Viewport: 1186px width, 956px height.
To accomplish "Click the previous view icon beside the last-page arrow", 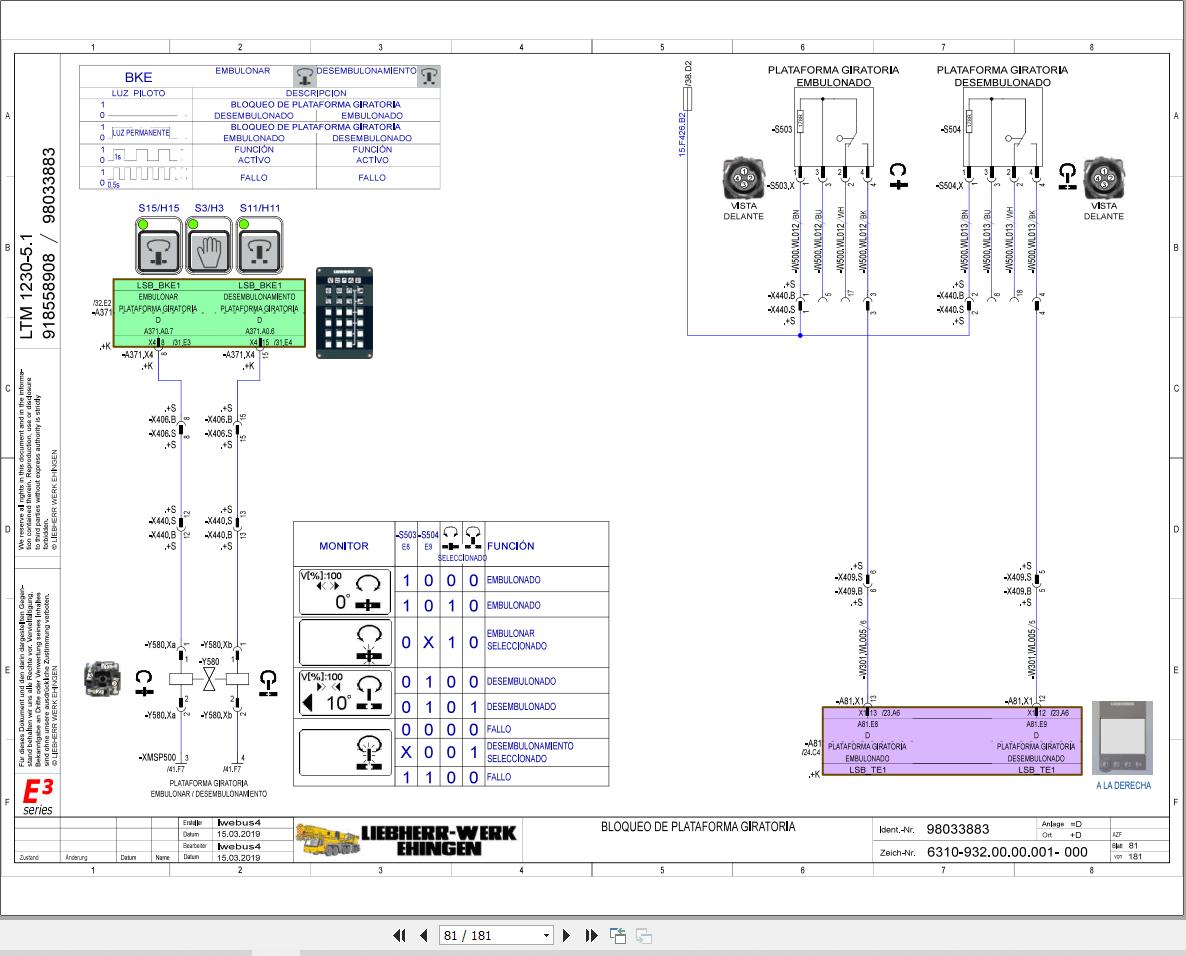I will coord(618,936).
